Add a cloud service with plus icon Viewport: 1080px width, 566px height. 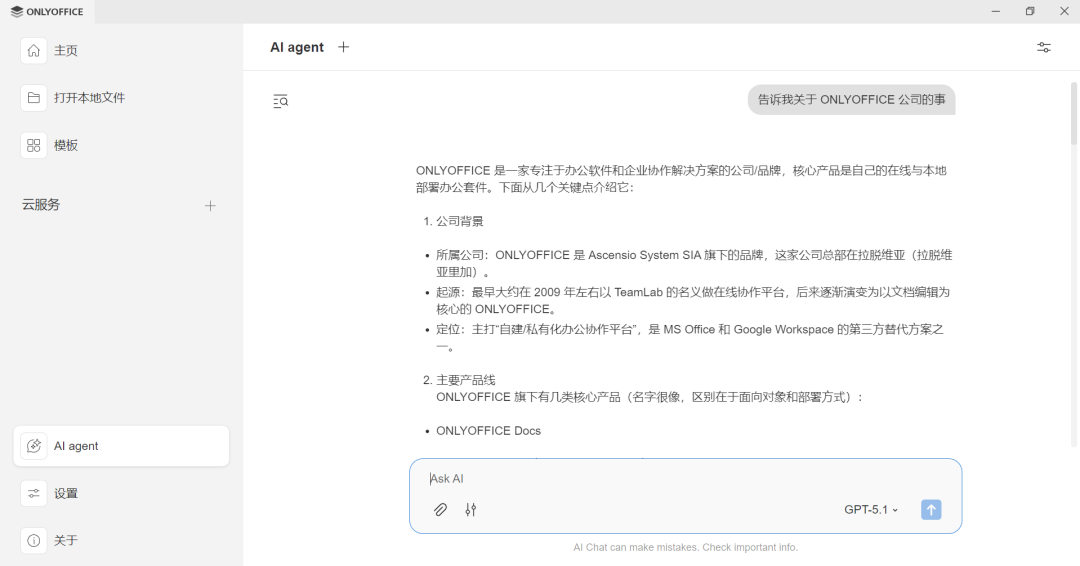[x=210, y=205]
